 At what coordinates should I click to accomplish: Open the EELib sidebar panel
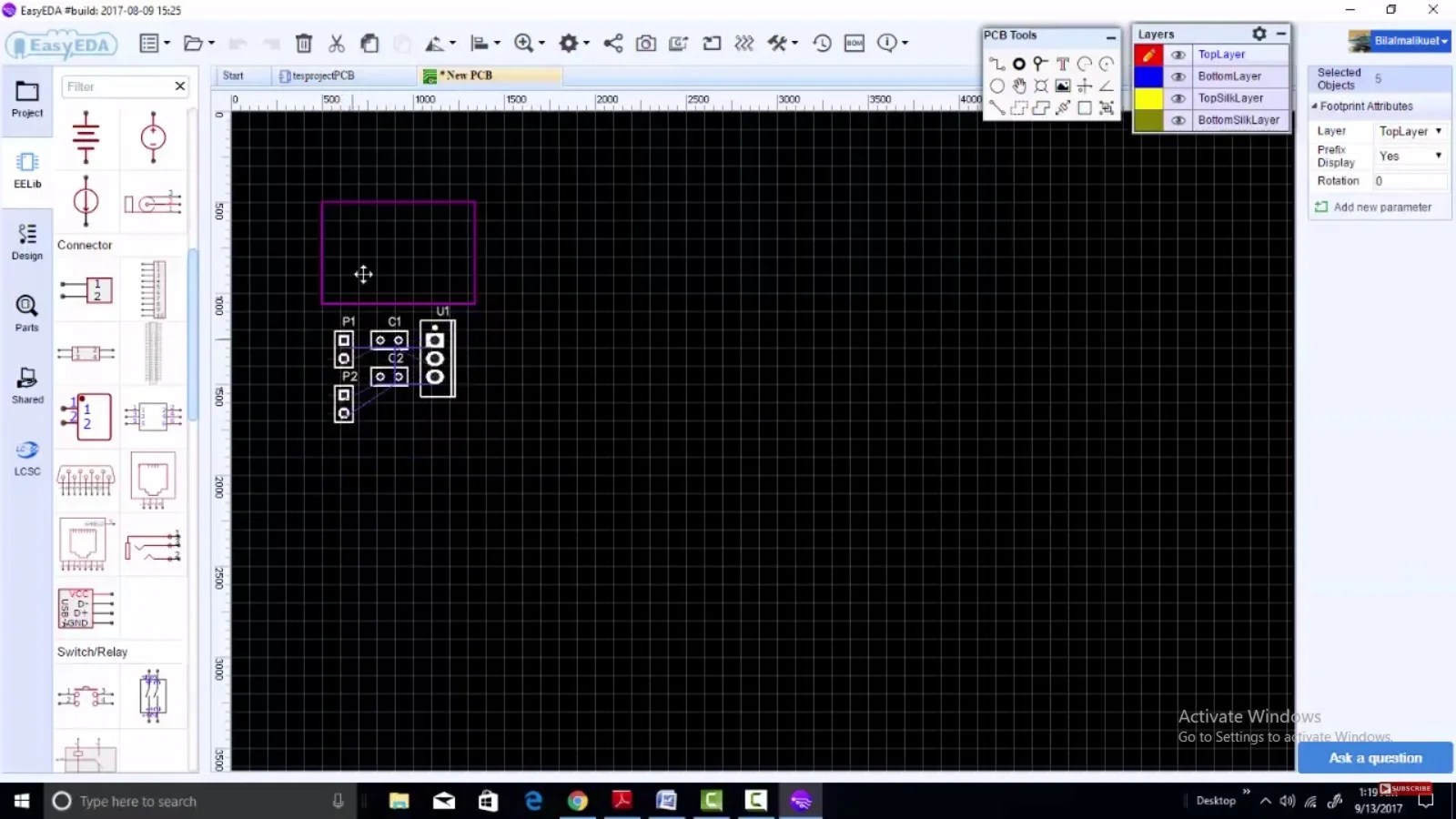click(27, 170)
